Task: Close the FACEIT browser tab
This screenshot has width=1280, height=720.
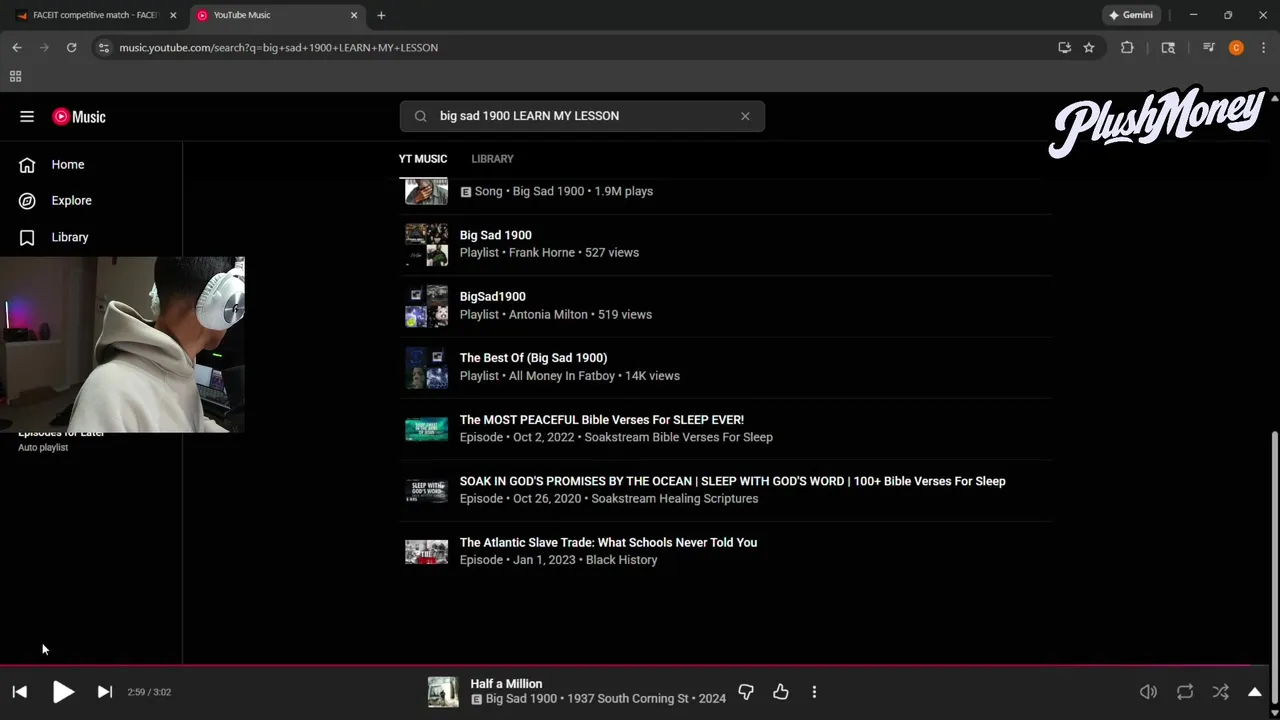Action: [x=173, y=15]
